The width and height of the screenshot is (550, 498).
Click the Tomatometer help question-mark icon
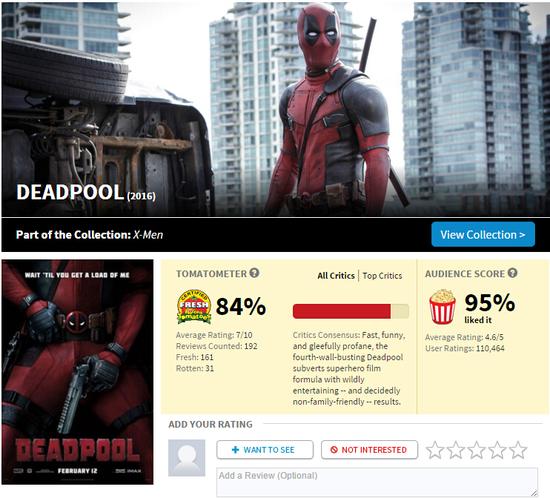pos(254,273)
